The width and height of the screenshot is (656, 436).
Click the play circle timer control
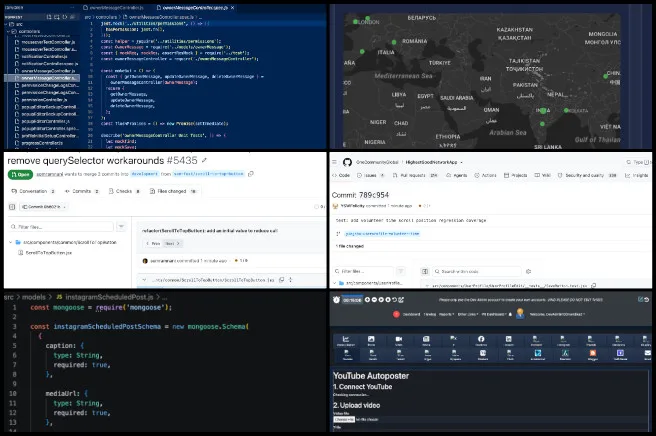tap(381, 300)
